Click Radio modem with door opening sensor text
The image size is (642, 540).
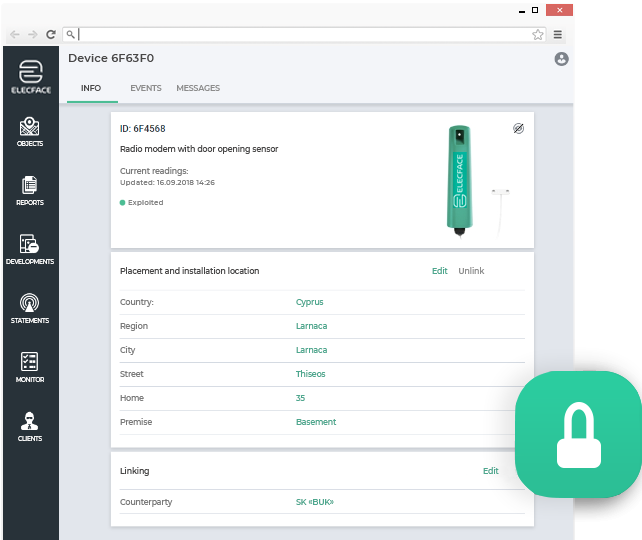(x=199, y=149)
